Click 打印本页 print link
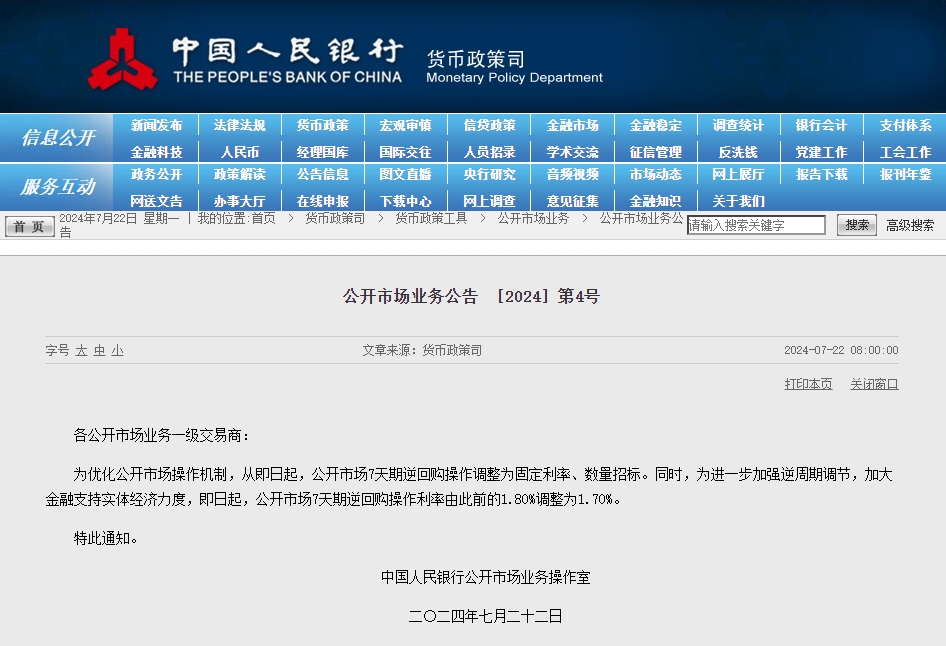This screenshot has height=646, width=946. 808,384
